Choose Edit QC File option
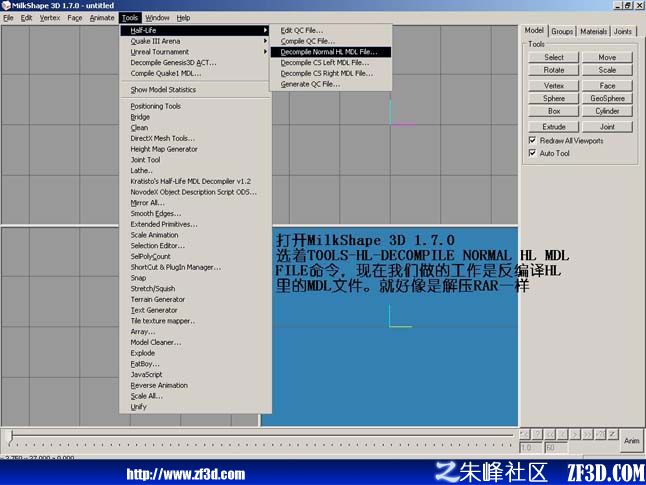The height and width of the screenshot is (485, 646). [x=330, y=30]
